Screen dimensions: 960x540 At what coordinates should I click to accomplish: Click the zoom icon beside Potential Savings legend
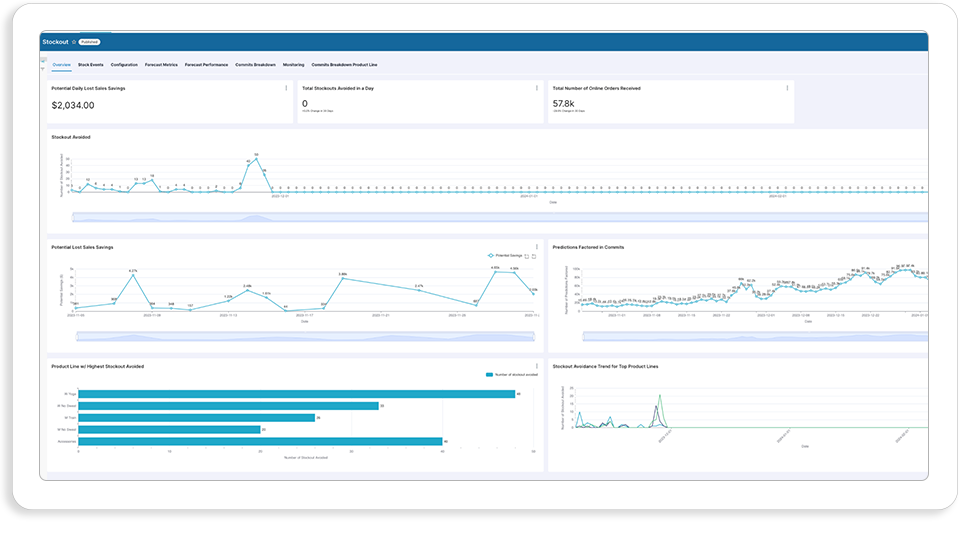(x=527, y=256)
